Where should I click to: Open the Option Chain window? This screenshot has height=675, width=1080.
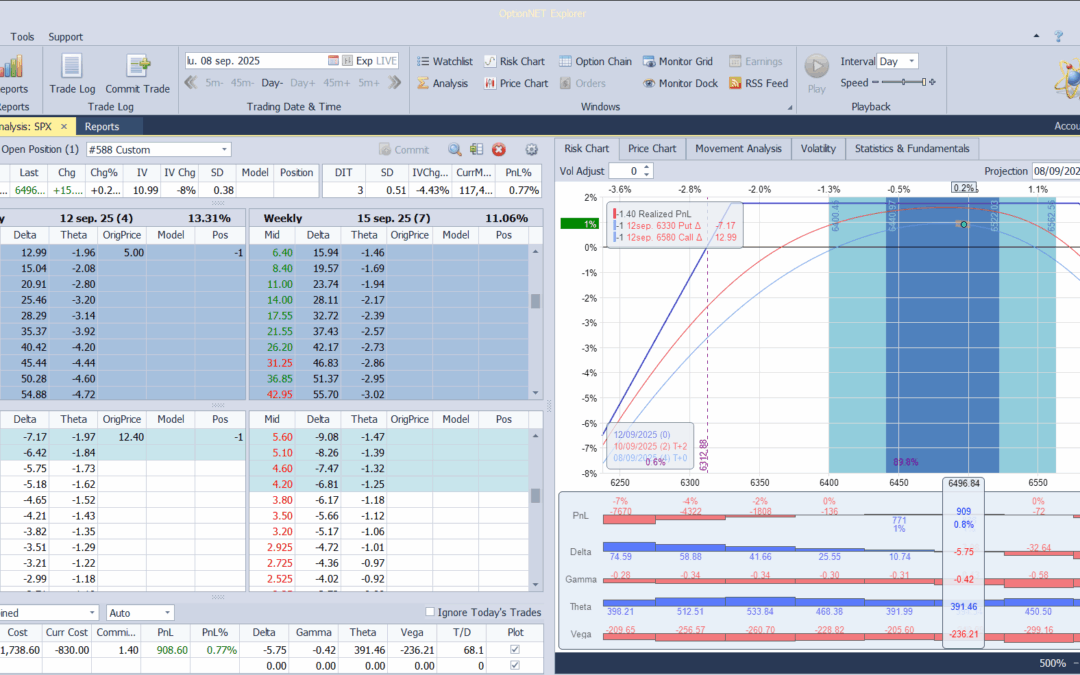(595, 61)
